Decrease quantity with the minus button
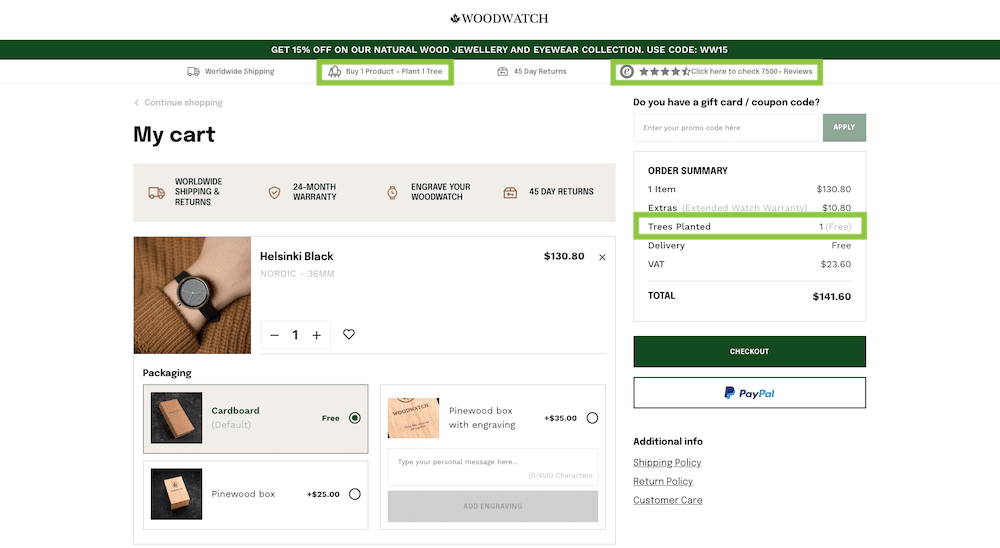Image resolution: width=1000 pixels, height=548 pixels. (274, 335)
